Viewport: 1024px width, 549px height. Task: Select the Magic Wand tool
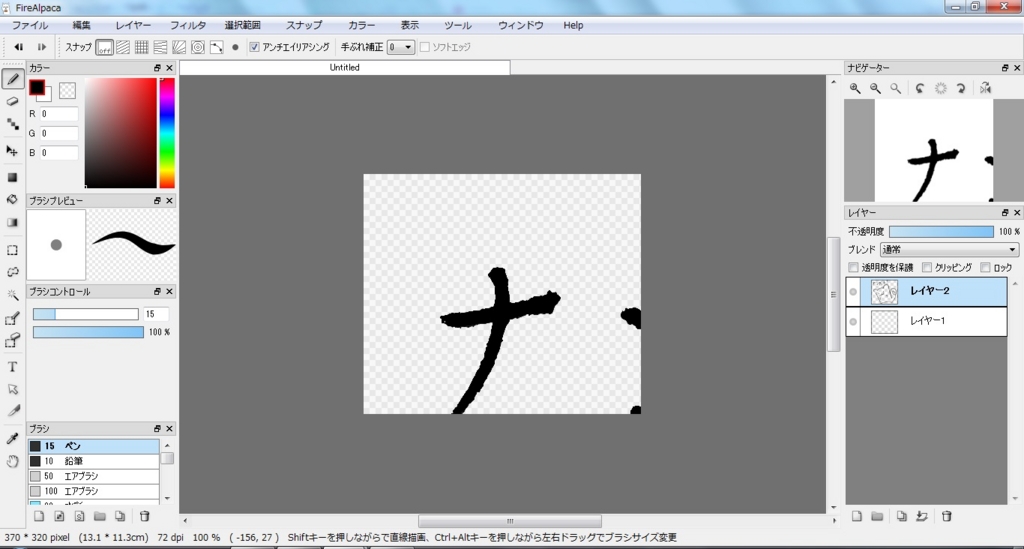(12, 295)
